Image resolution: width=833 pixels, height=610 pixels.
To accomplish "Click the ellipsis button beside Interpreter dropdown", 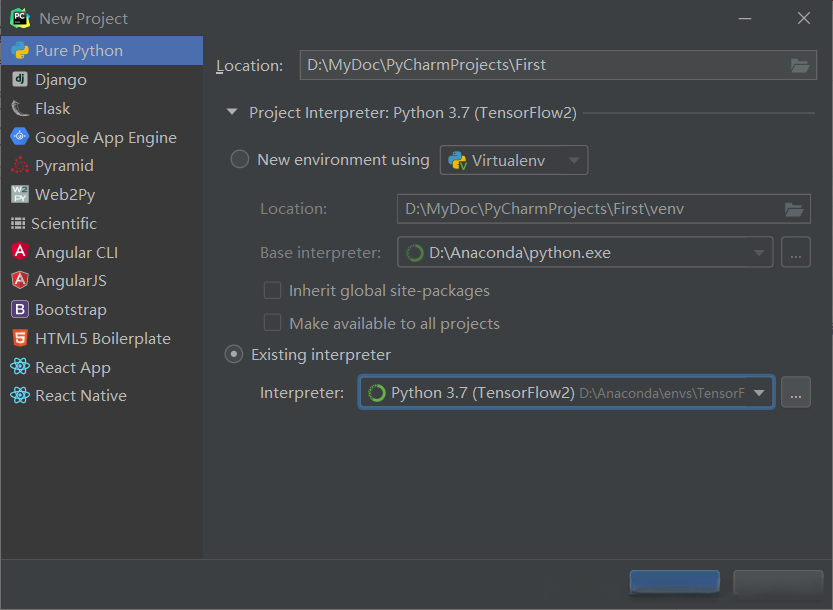I will (x=795, y=393).
